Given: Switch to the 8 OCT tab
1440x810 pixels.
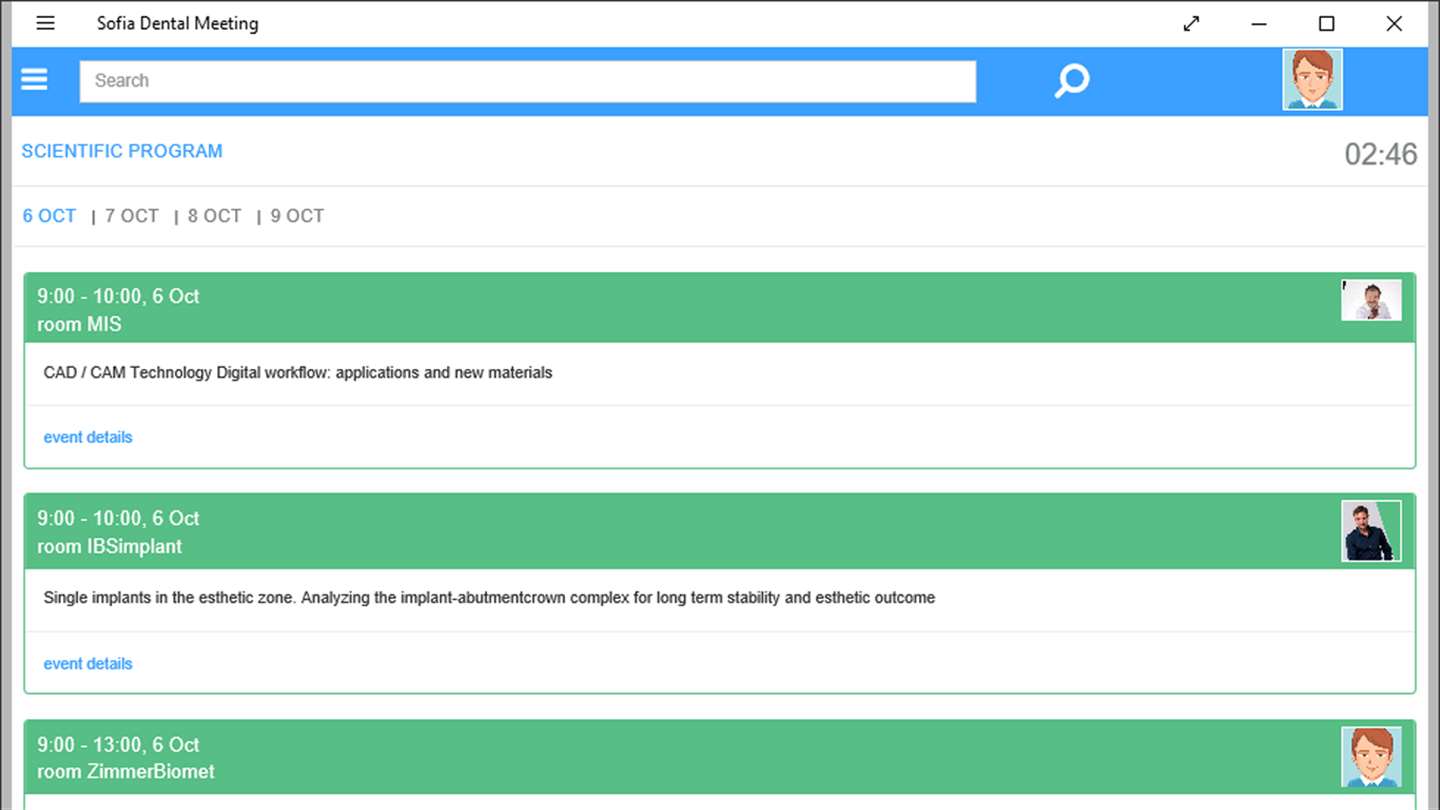Looking at the screenshot, I should click(215, 216).
